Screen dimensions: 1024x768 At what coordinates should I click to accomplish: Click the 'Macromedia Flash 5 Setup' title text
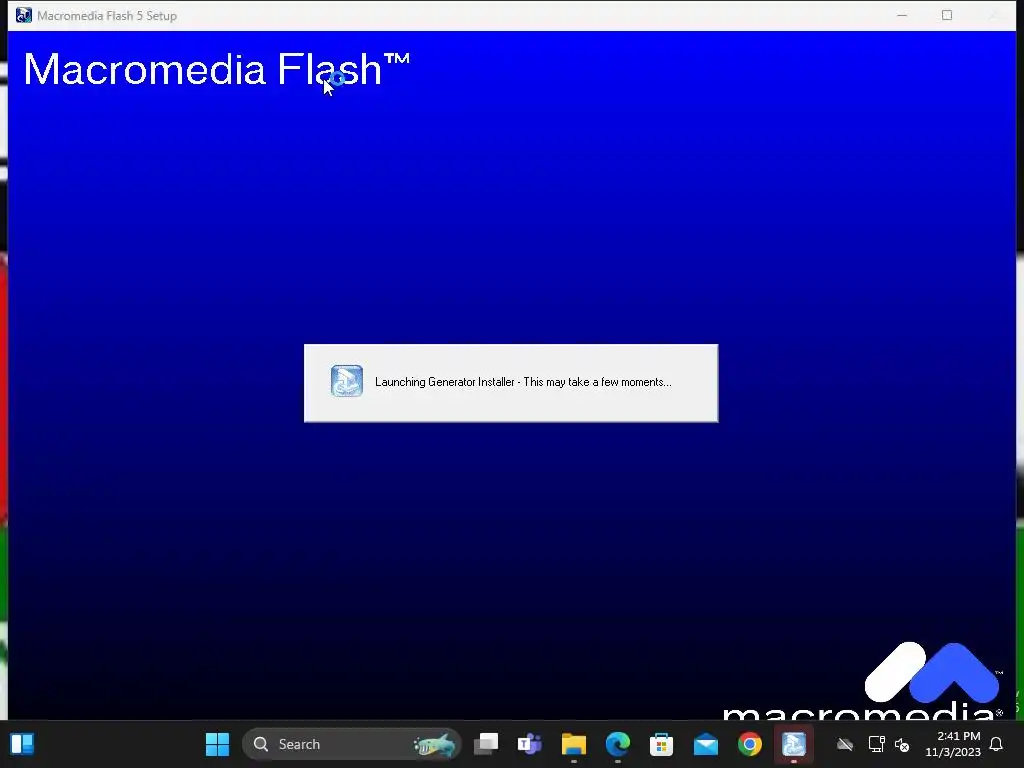107,16
